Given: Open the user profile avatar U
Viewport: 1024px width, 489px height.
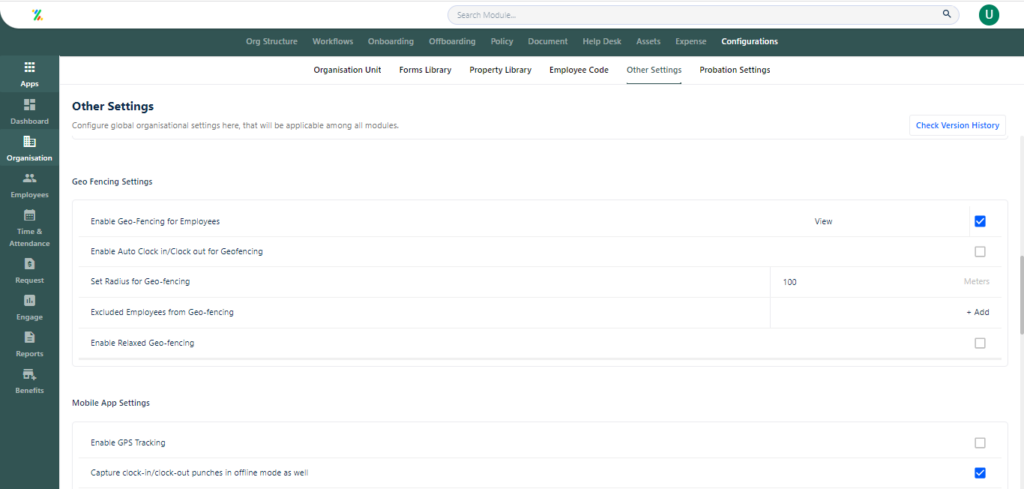Looking at the screenshot, I should pos(989,14).
